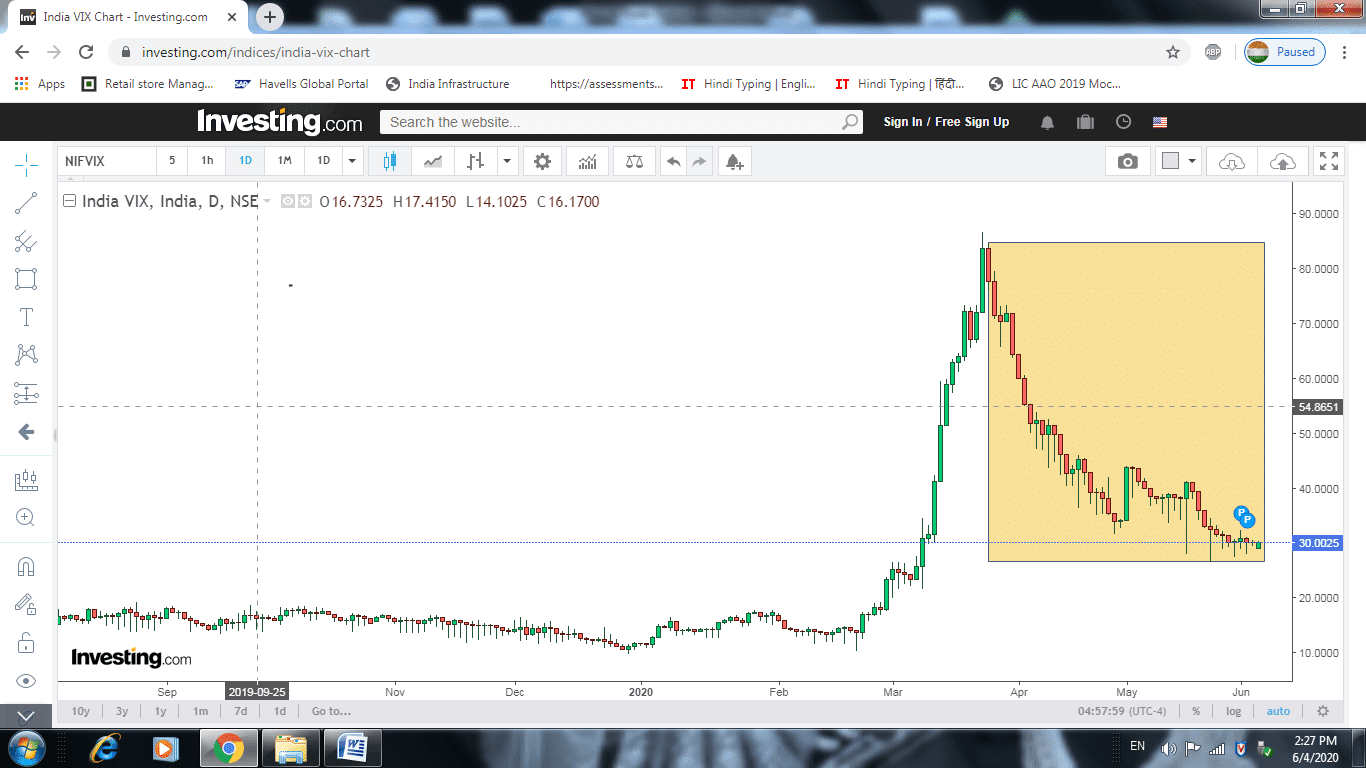Set chart range to 1m

tap(200, 711)
